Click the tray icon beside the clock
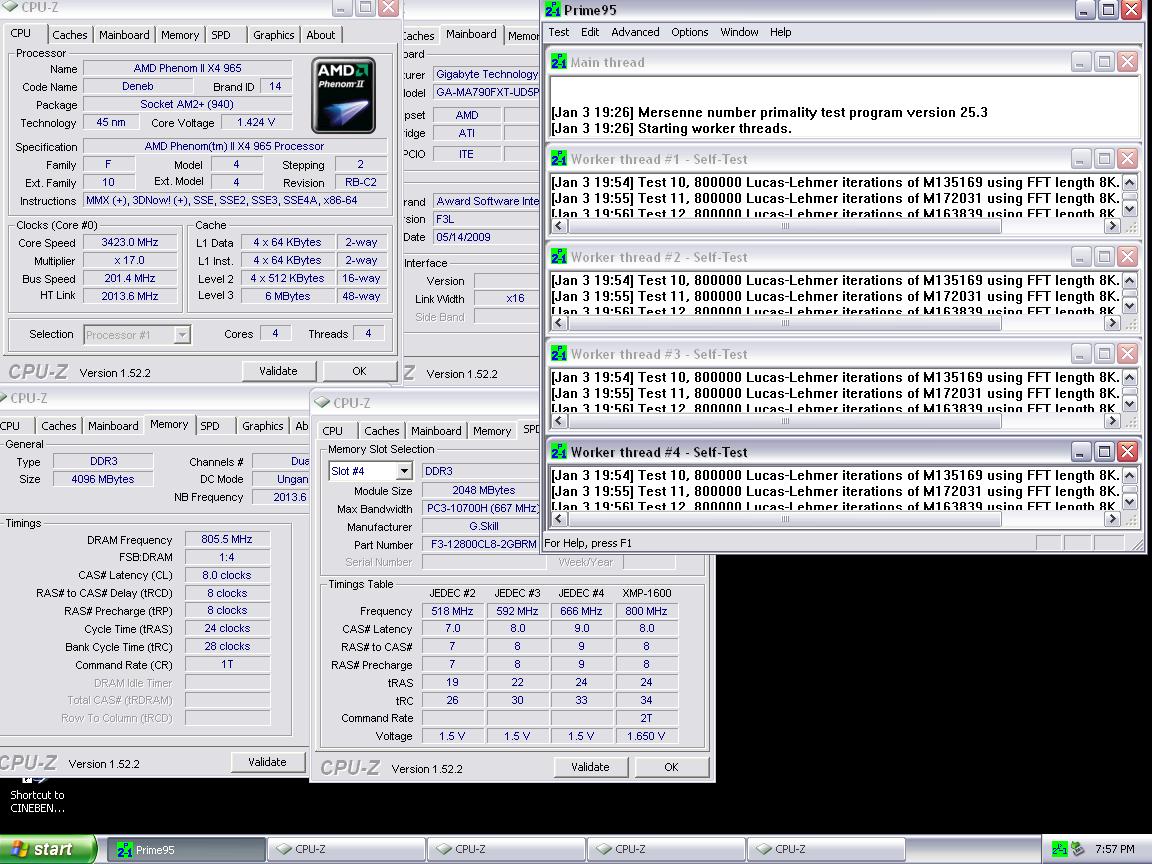The height and width of the screenshot is (864, 1152). click(1078, 849)
